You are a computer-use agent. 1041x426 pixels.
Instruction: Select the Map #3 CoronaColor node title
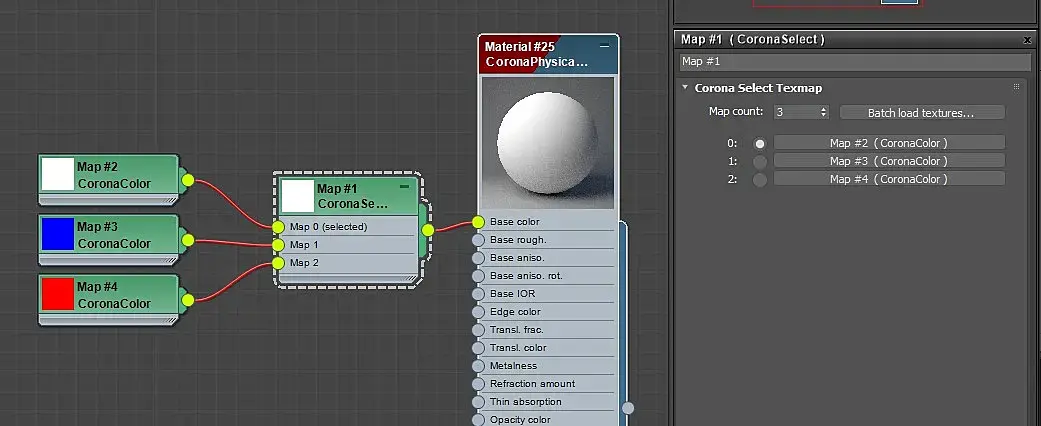point(114,235)
